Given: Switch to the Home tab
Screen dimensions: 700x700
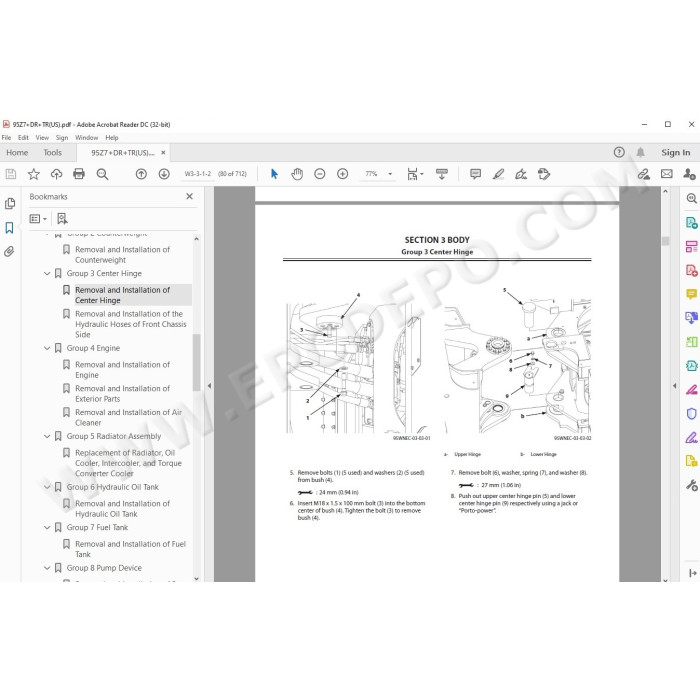Looking at the screenshot, I should (17, 153).
